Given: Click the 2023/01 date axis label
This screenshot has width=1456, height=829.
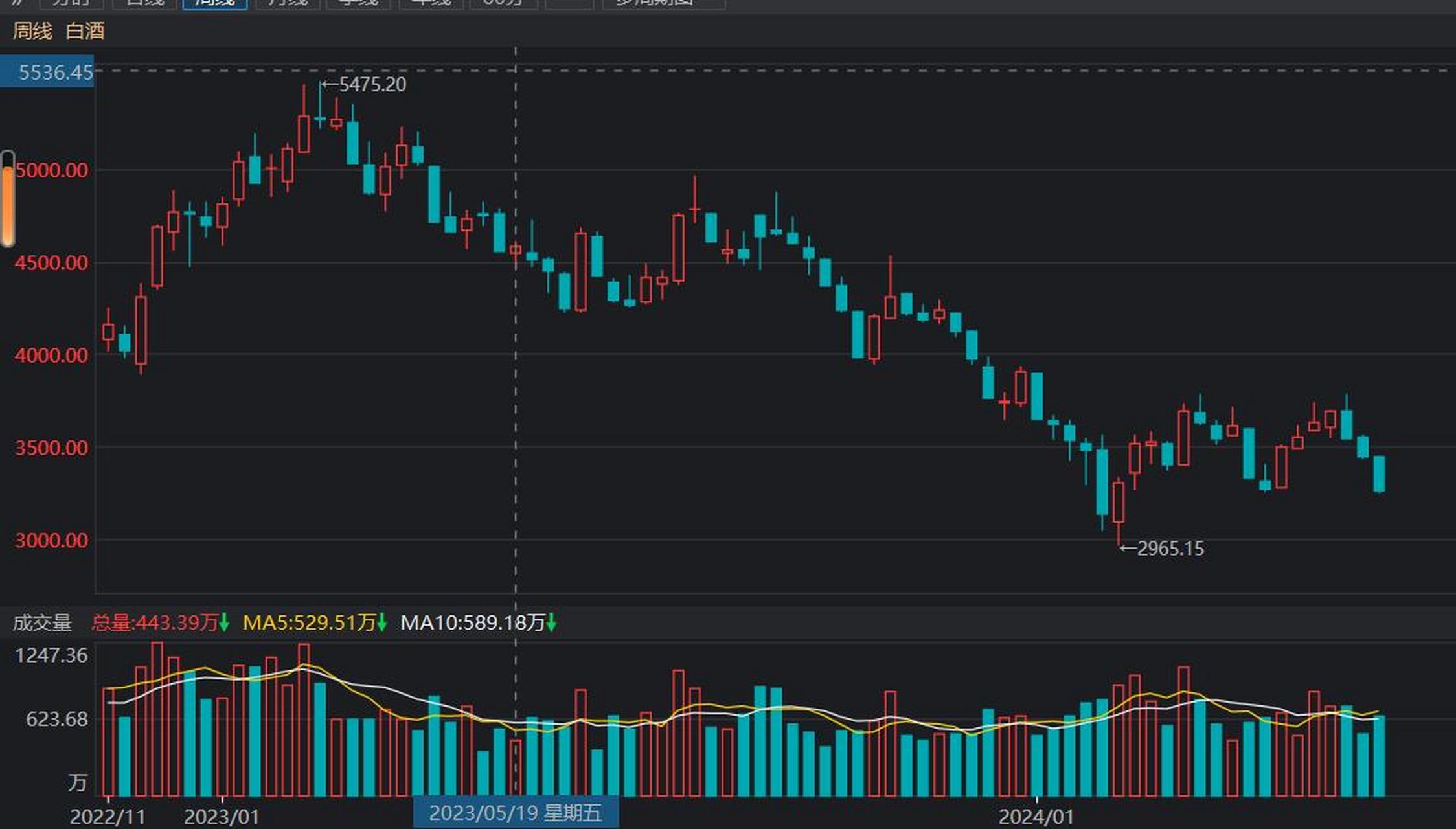Looking at the screenshot, I should (x=222, y=817).
